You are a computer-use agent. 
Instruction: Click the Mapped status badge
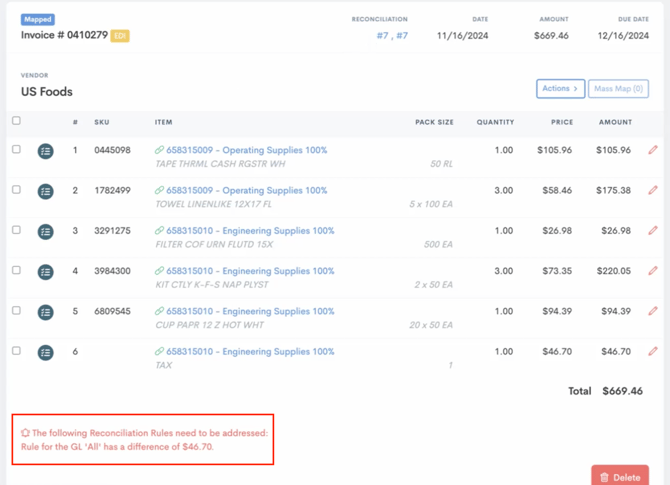click(38, 19)
